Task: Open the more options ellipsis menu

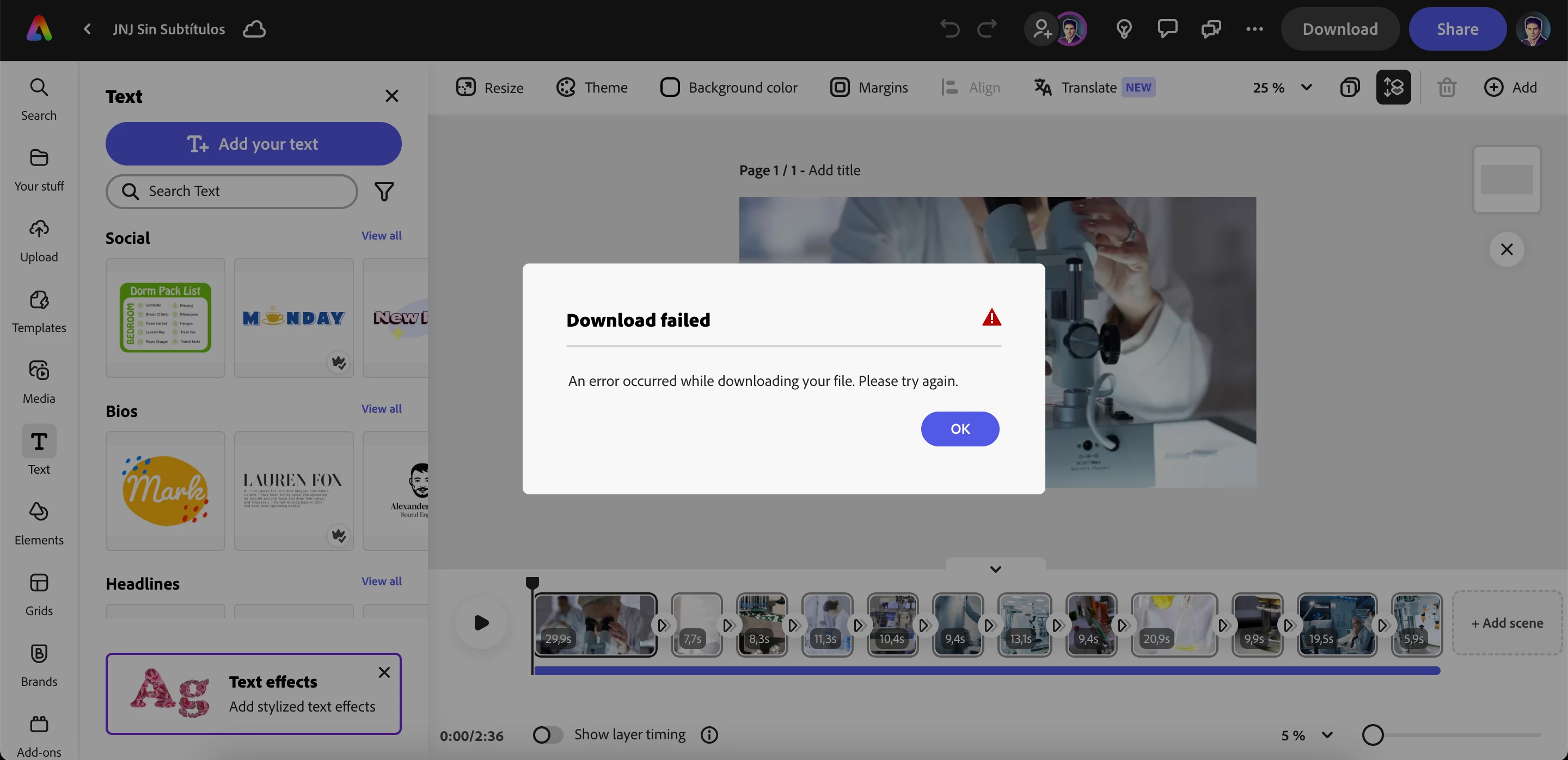Action: pyautogui.click(x=1254, y=29)
